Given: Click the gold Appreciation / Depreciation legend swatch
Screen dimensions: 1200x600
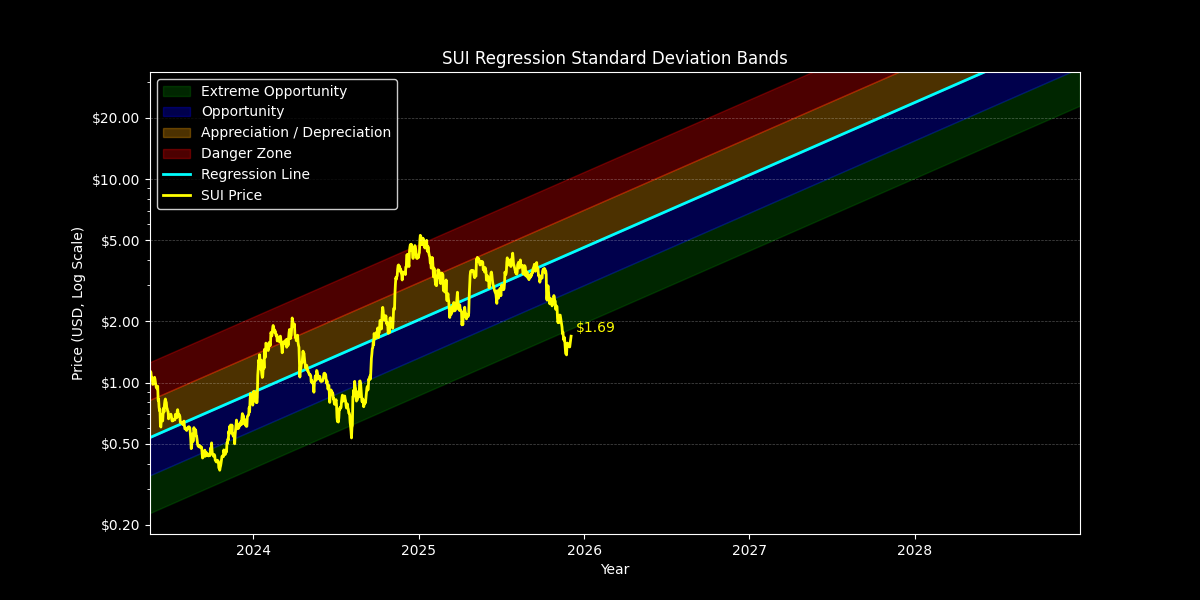Looking at the screenshot, I should coord(175,132).
